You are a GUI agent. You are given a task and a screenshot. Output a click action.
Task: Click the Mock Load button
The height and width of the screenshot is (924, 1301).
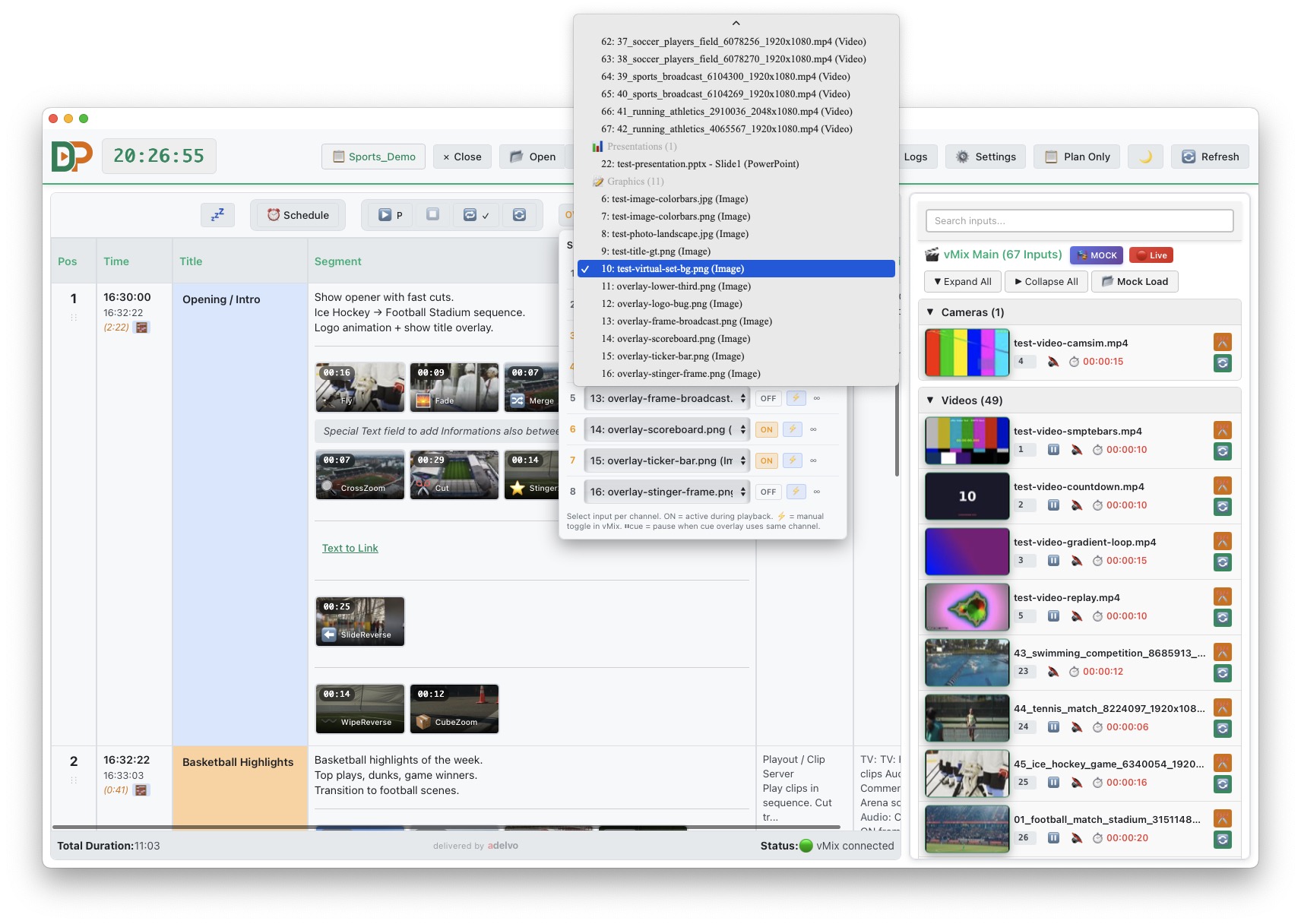pyautogui.click(x=1135, y=281)
